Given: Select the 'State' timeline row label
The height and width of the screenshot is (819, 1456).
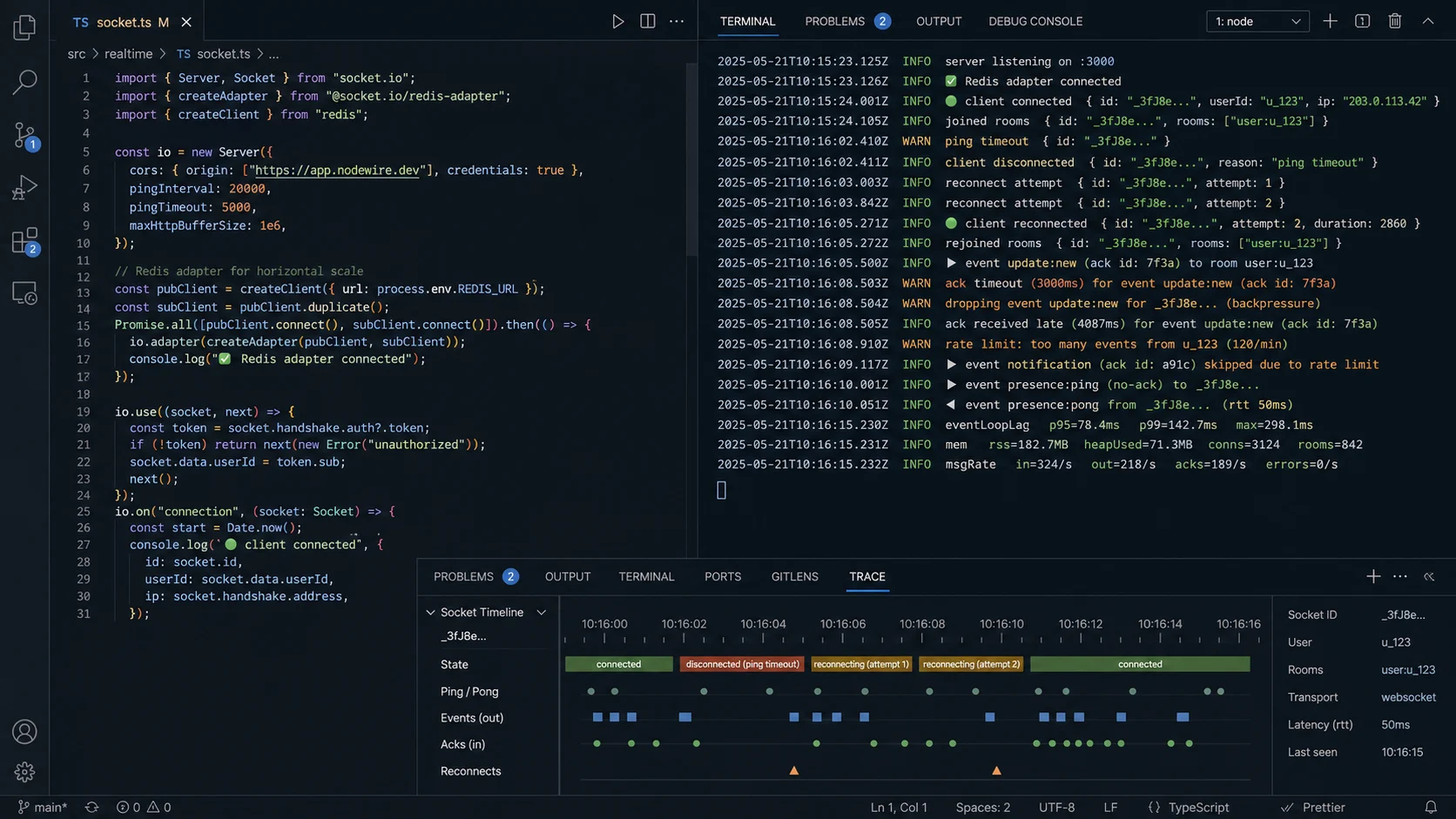Looking at the screenshot, I should click(x=454, y=664).
